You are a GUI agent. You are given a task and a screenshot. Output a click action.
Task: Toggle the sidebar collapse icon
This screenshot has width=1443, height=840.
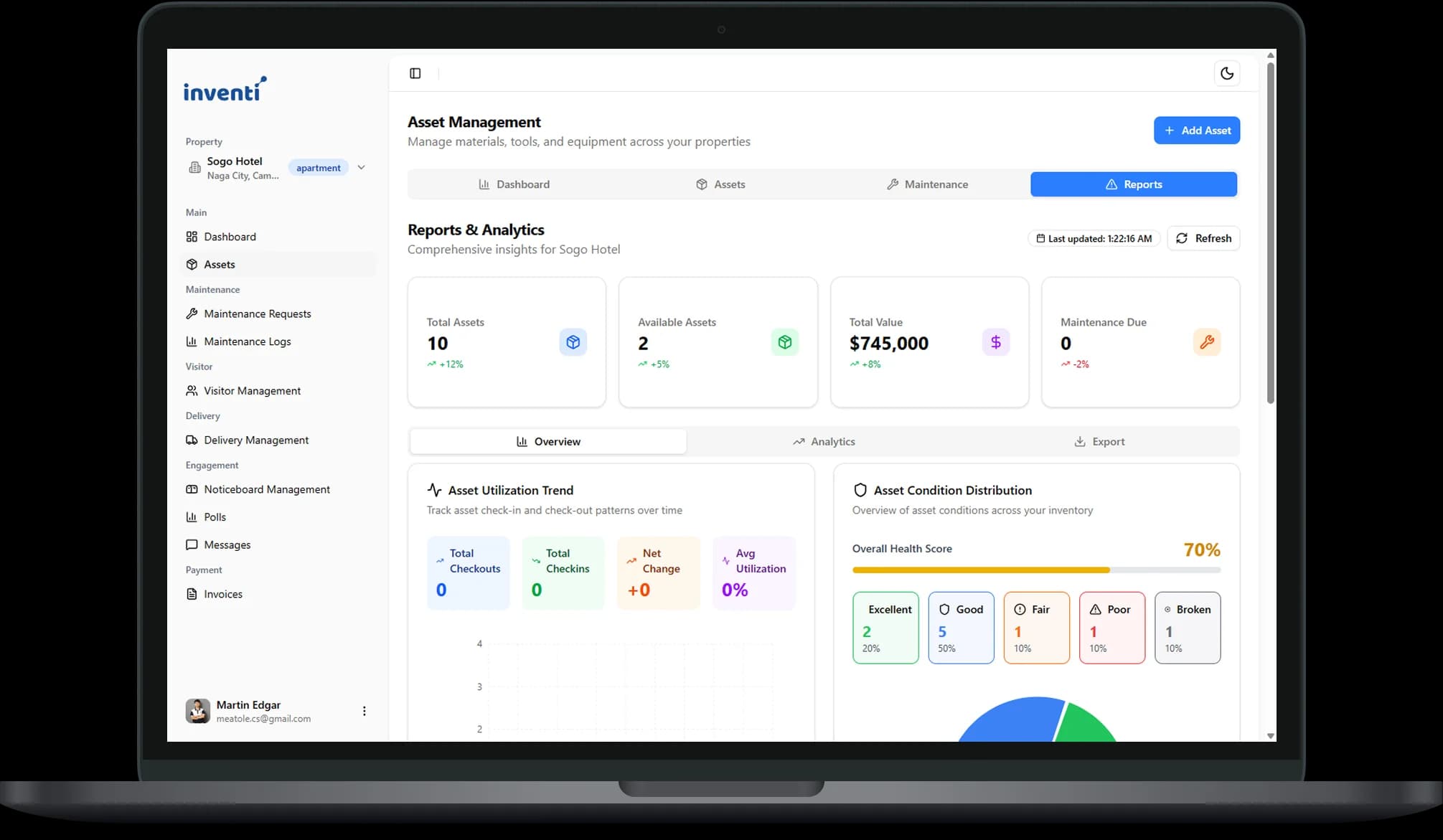415,73
